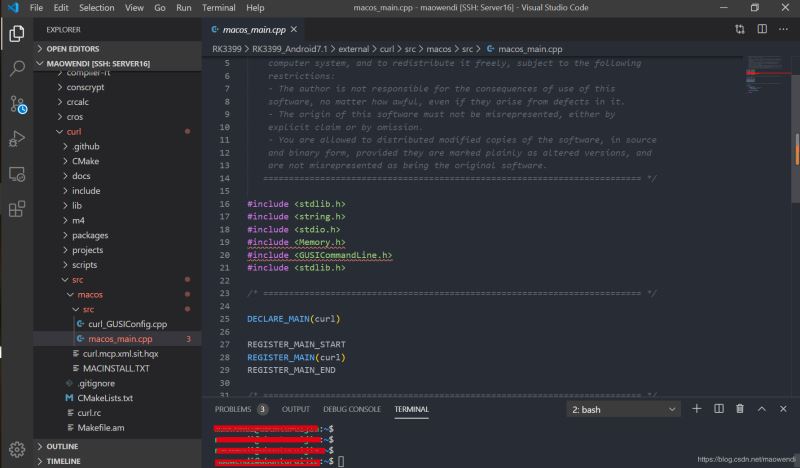Open the Search view in activity bar
This screenshot has width=800, height=468.
coord(17,69)
